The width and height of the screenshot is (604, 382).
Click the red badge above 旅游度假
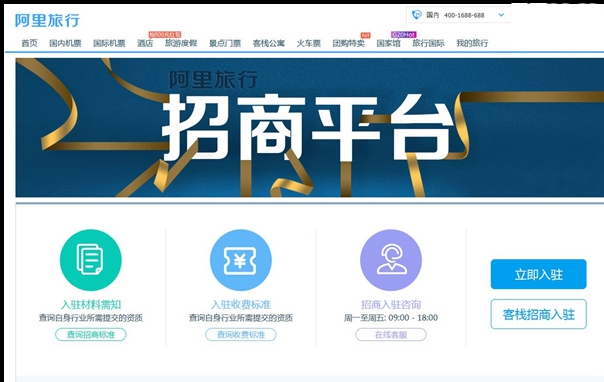[164, 35]
